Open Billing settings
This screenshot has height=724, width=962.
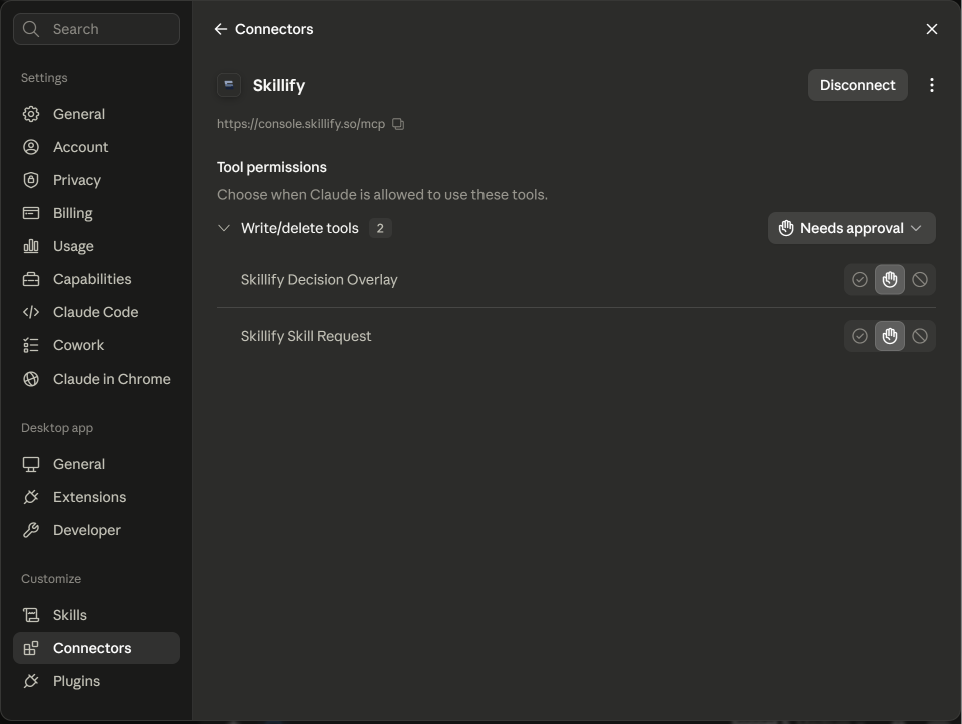pos(96,213)
